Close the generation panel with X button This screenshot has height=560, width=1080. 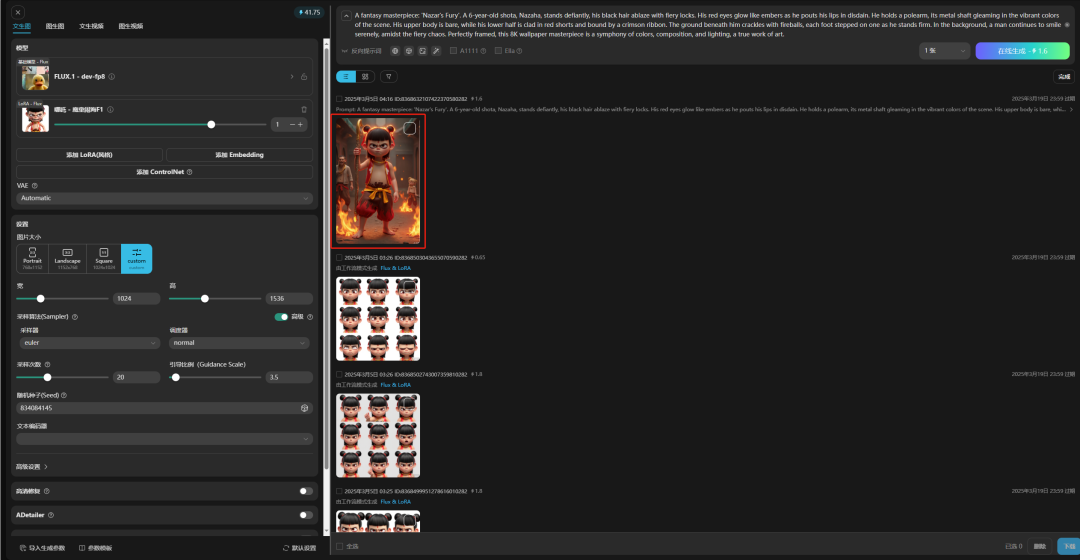pyautogui.click(x=18, y=12)
